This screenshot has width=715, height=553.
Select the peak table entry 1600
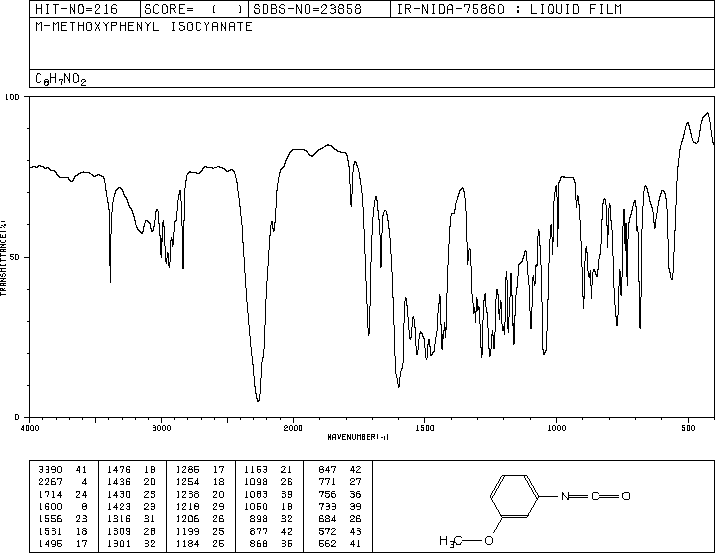(x=50, y=506)
